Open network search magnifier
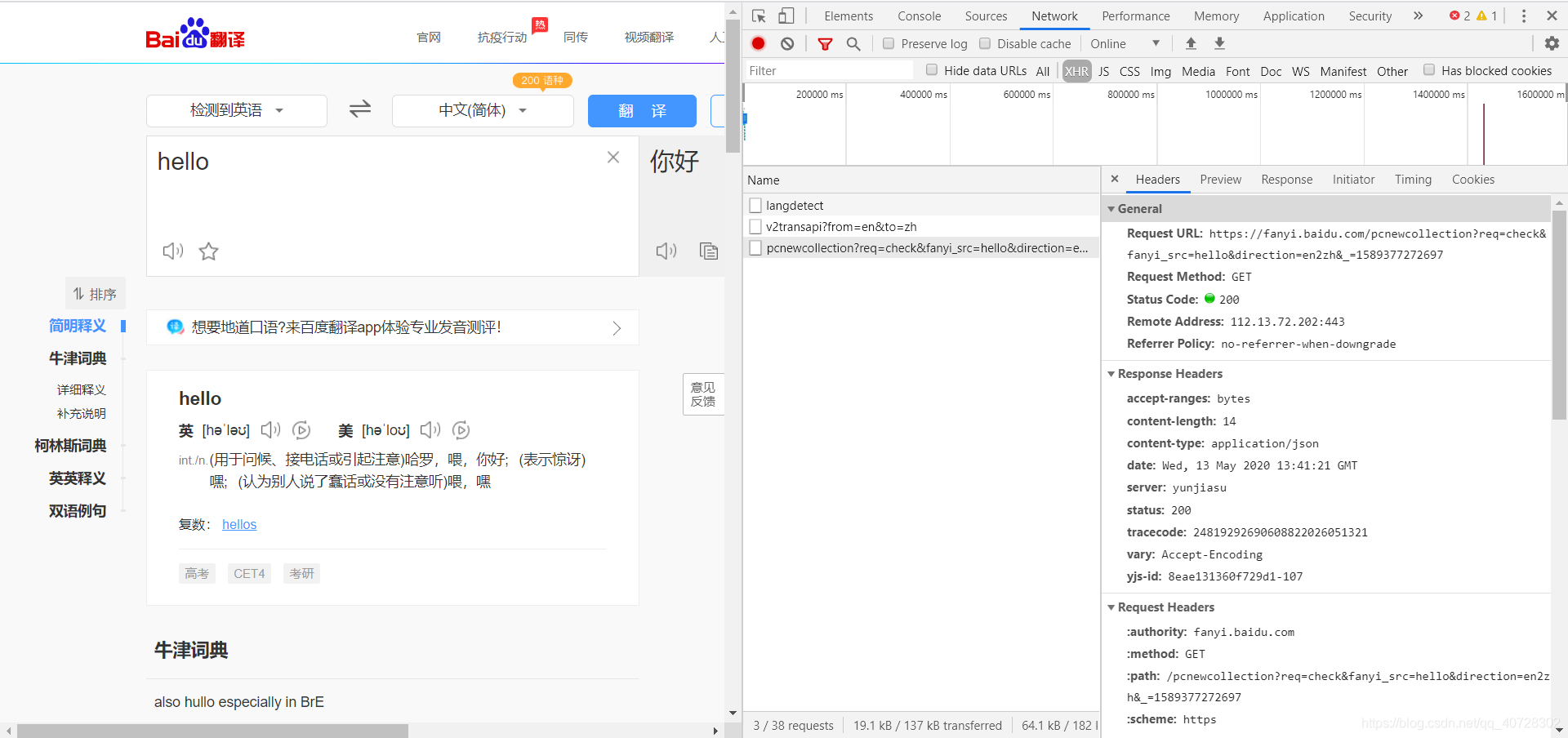 point(853,44)
